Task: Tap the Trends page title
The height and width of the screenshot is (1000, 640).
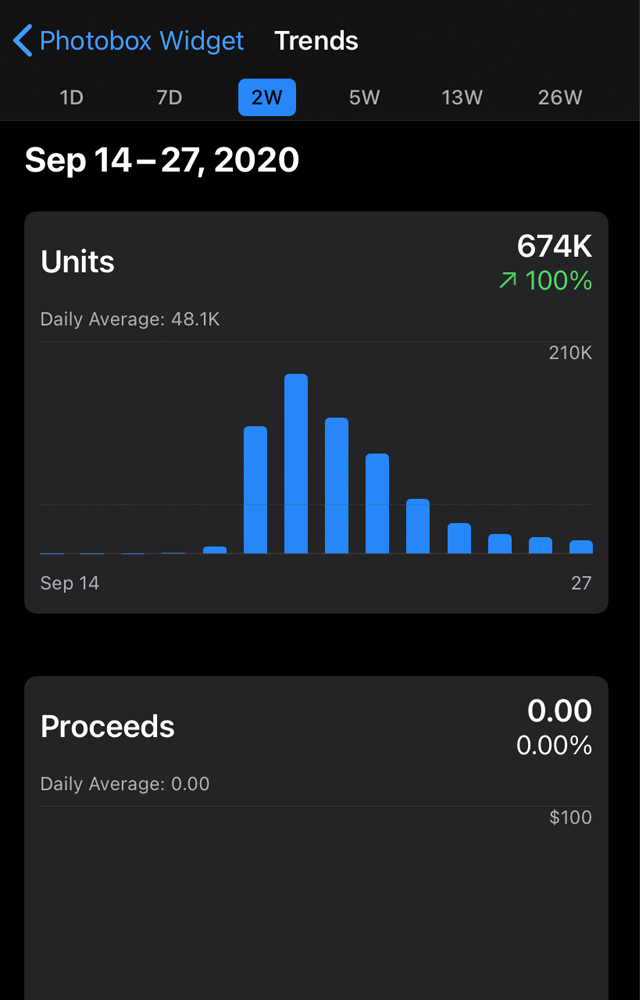Action: 316,41
